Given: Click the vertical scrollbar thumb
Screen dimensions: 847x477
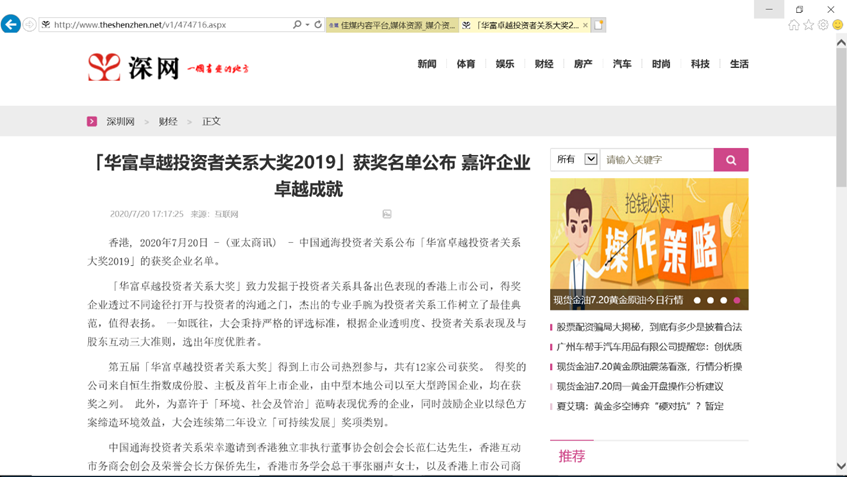Looking at the screenshot, I should [x=841, y=118].
